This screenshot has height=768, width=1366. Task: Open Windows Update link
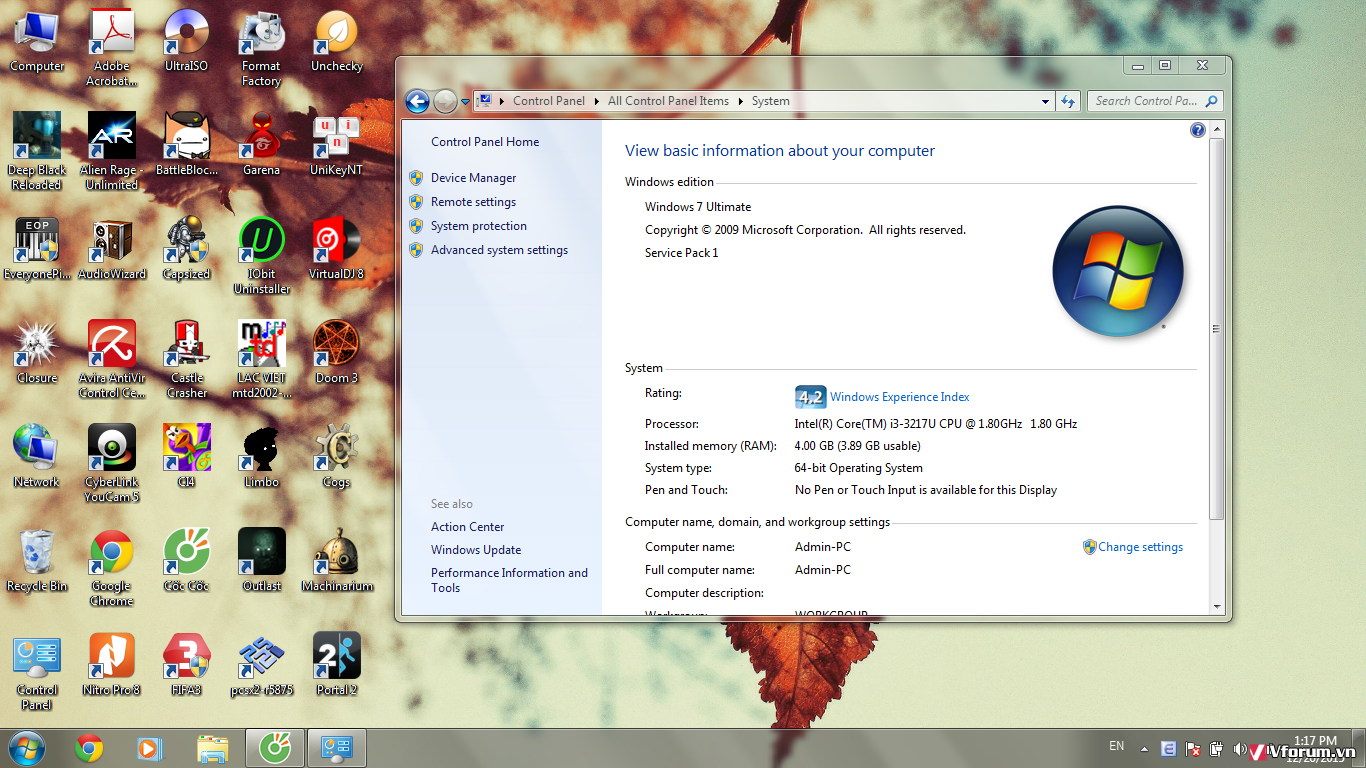click(x=476, y=550)
